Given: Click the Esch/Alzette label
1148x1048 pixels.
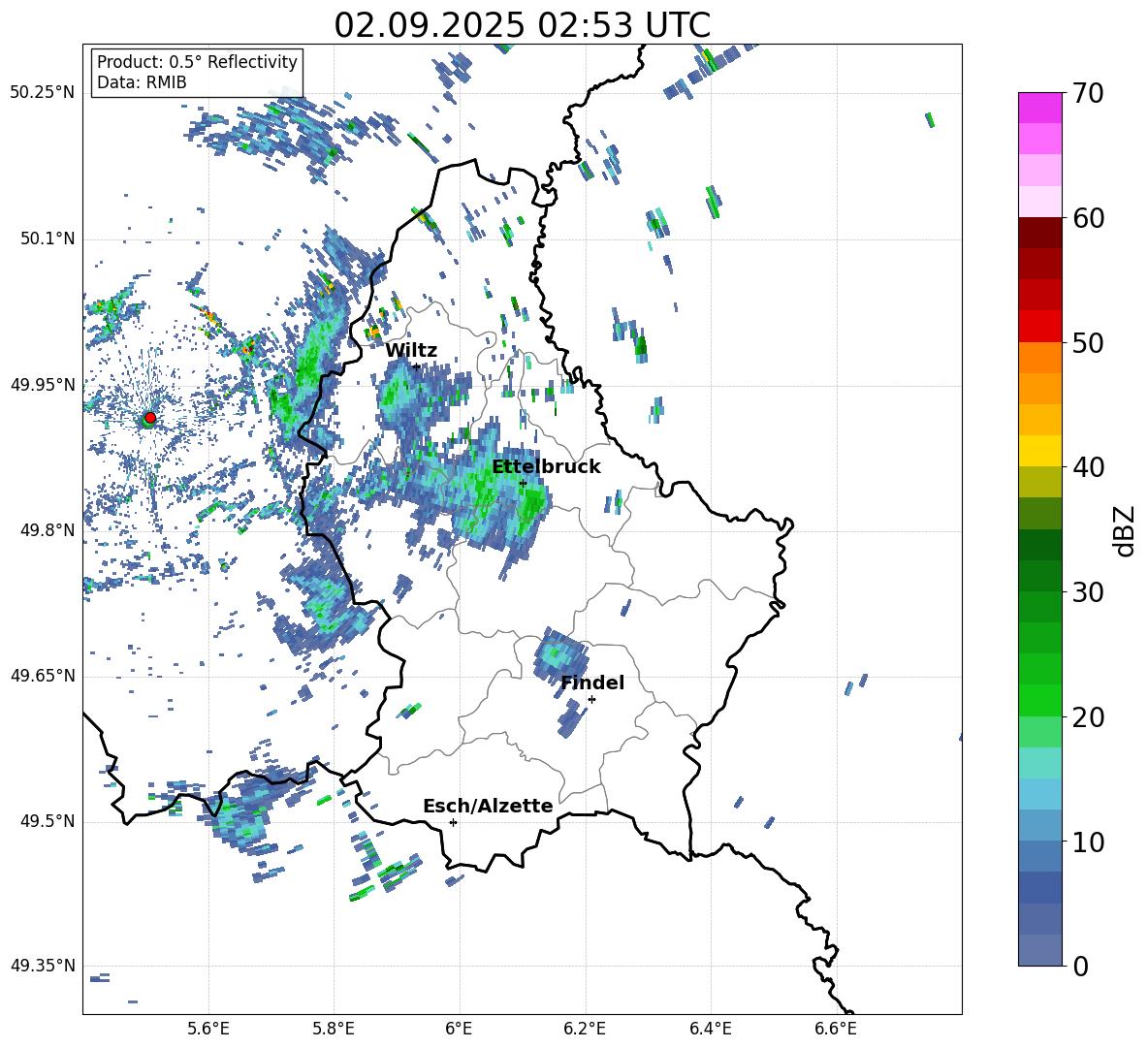Looking at the screenshot, I should pos(488,807).
